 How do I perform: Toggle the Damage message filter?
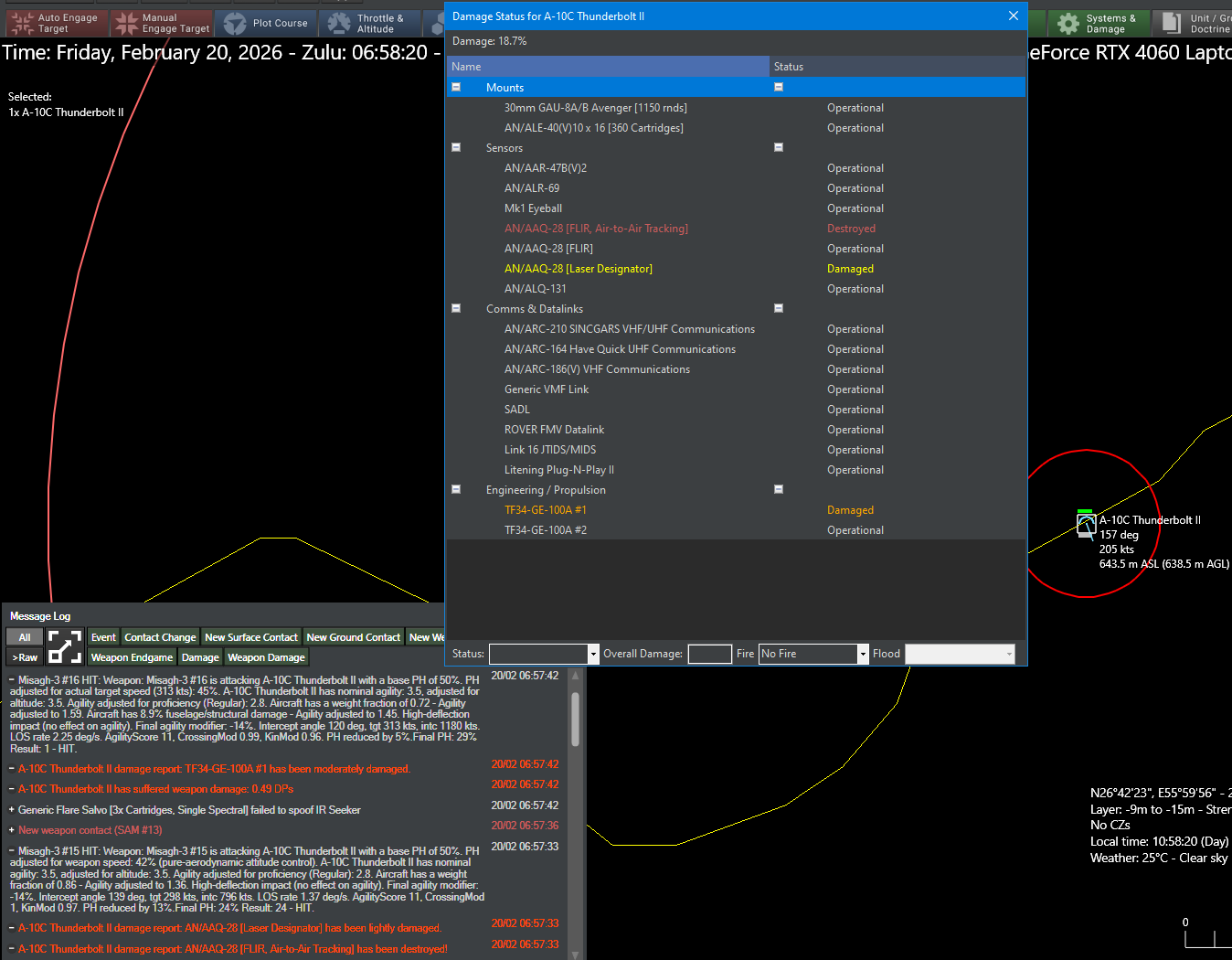(x=200, y=657)
